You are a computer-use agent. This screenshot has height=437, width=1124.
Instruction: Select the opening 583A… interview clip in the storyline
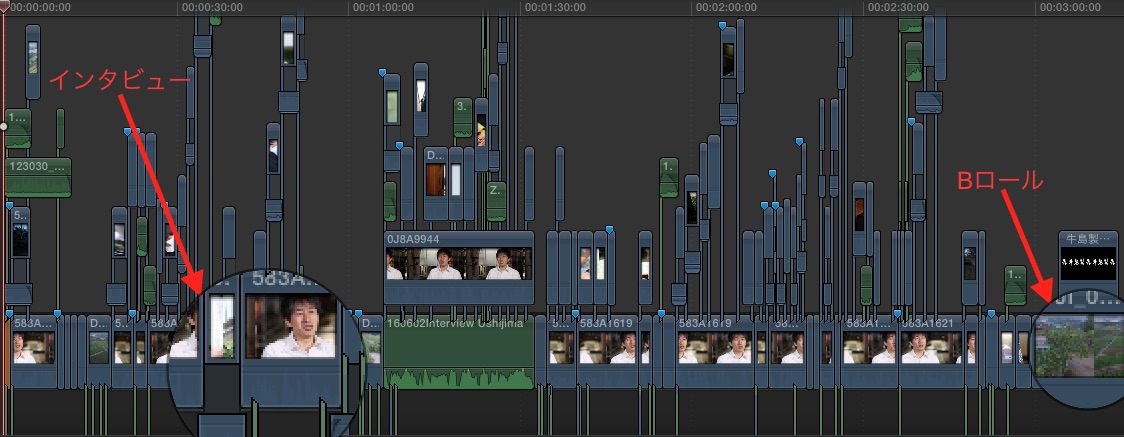click(x=34, y=351)
